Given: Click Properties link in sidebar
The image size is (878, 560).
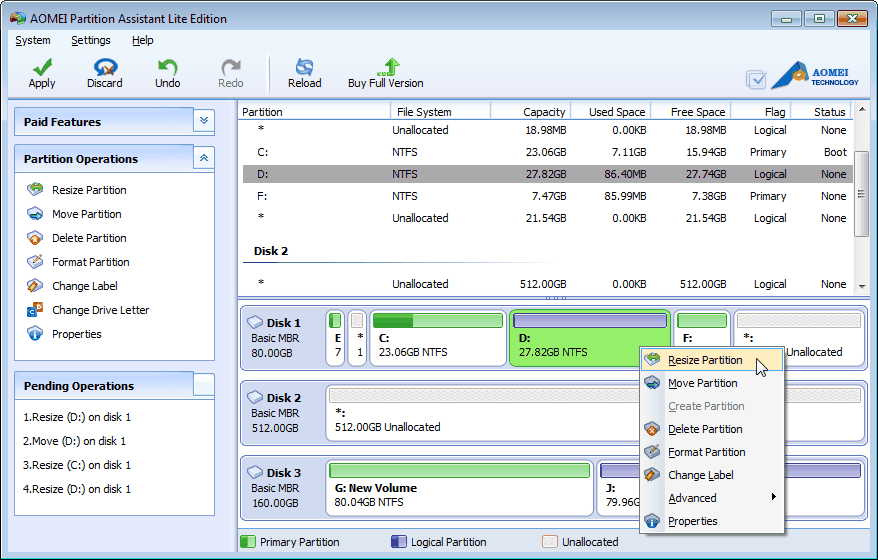Looking at the screenshot, I should point(77,334).
